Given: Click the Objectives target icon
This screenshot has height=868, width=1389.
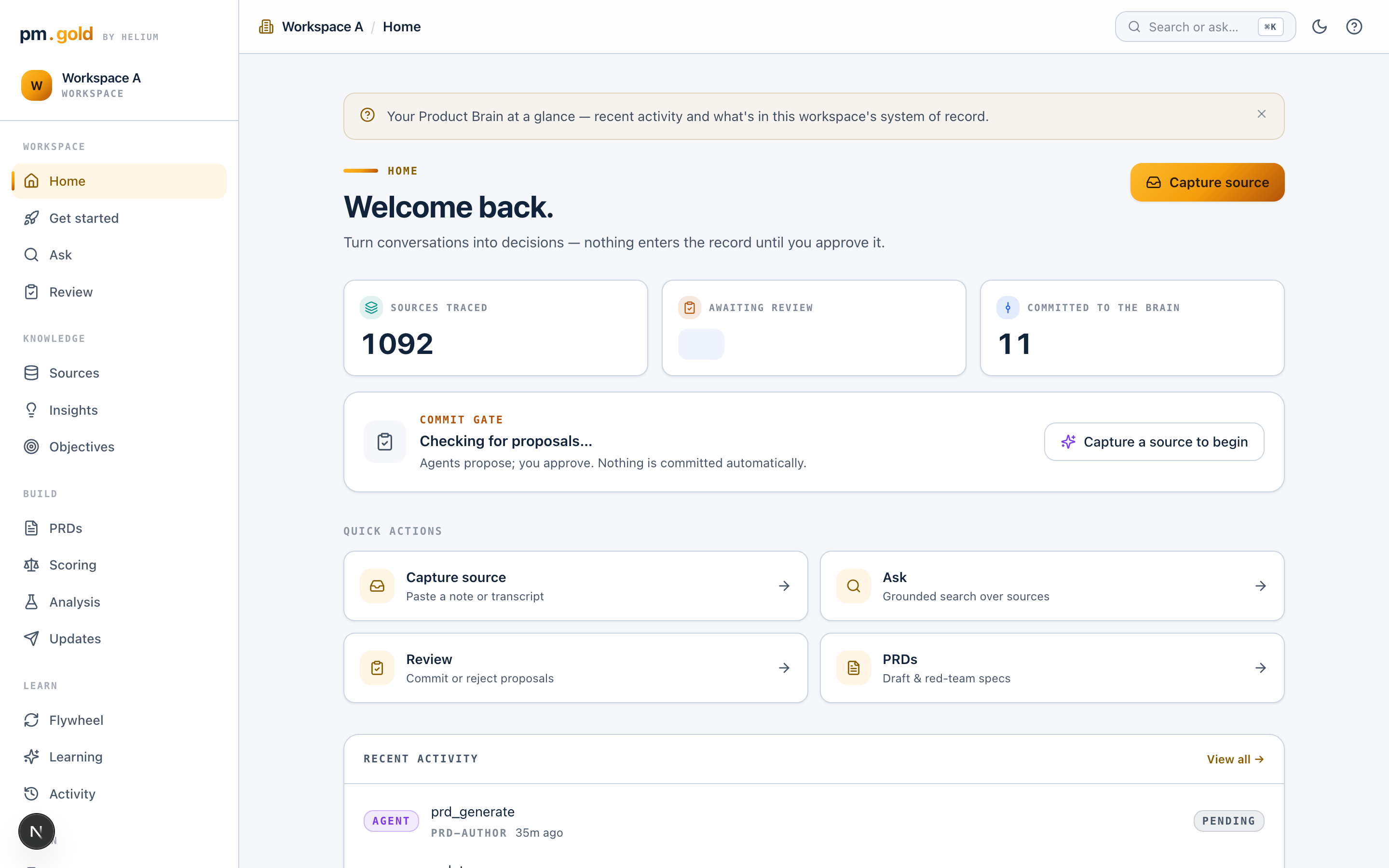Looking at the screenshot, I should (x=31, y=447).
